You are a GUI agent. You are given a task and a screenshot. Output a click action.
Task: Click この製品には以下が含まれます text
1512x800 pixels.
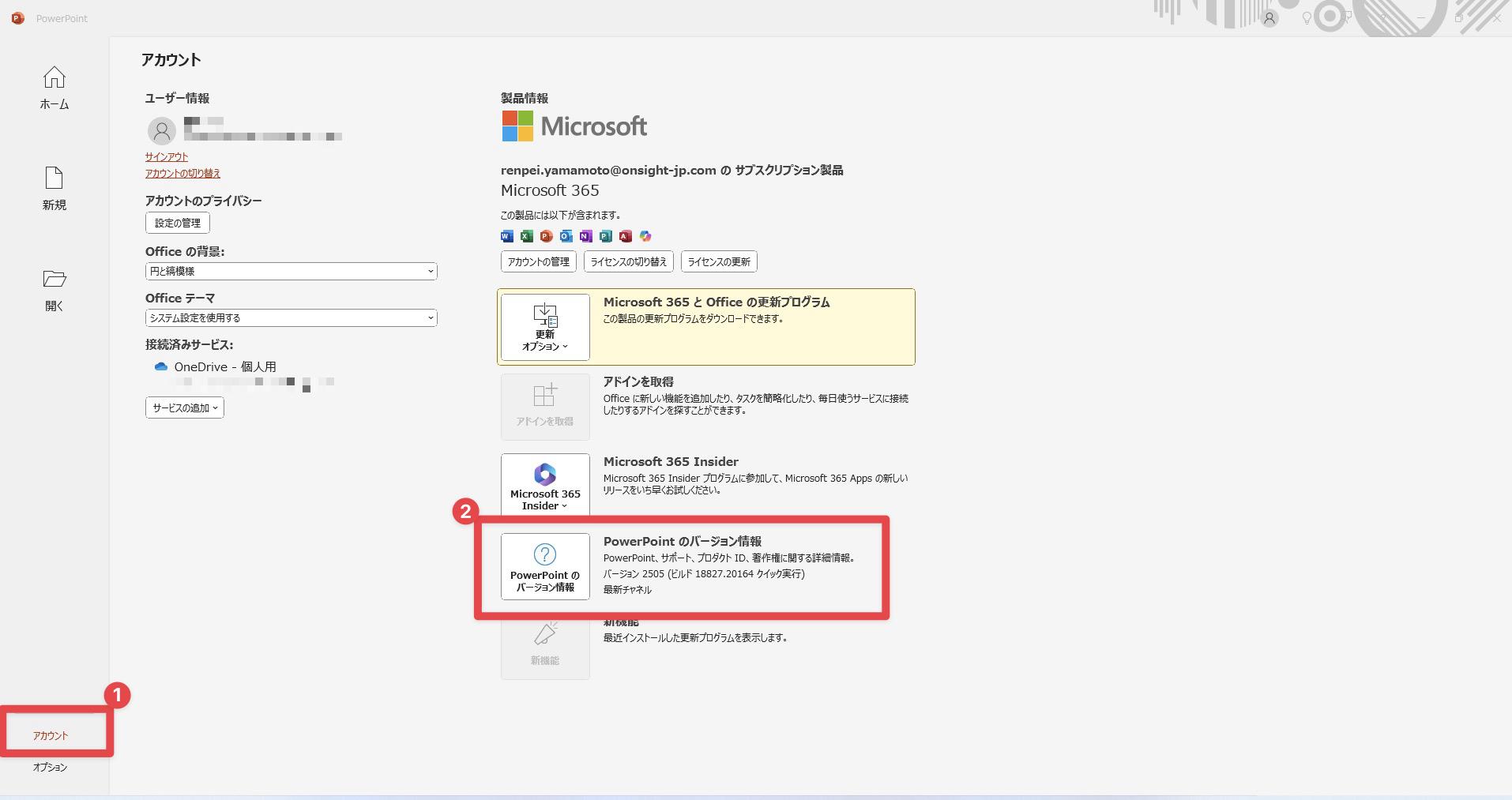click(561, 215)
